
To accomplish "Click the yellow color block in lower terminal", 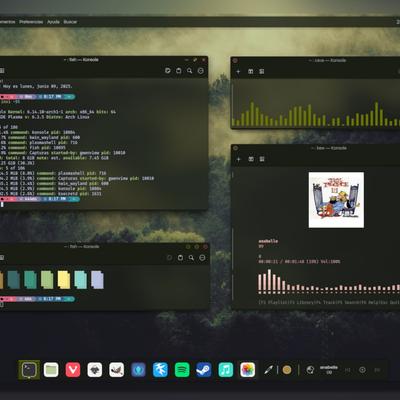I will tap(64, 280).
